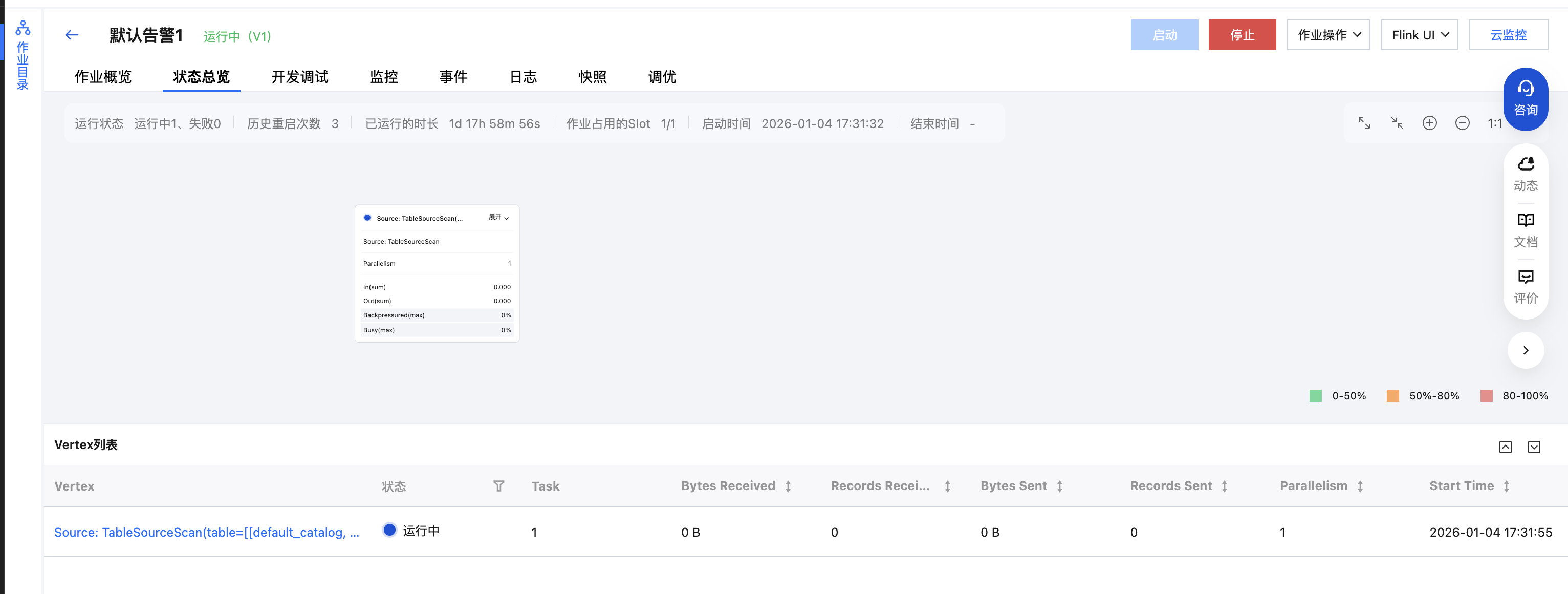Open the 文档 documentation icon

[x=1525, y=230]
